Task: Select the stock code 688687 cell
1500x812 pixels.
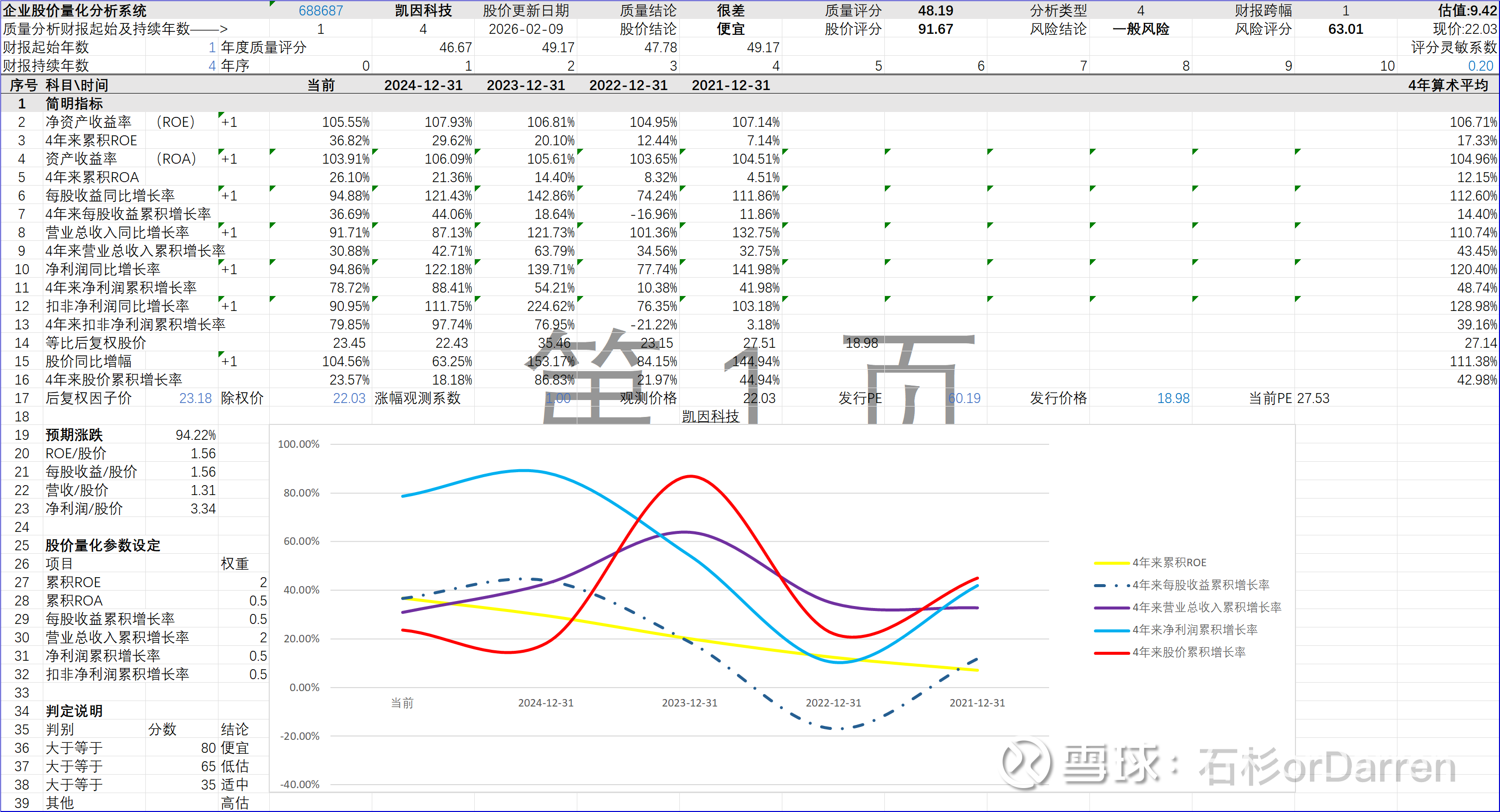Action: point(321,10)
